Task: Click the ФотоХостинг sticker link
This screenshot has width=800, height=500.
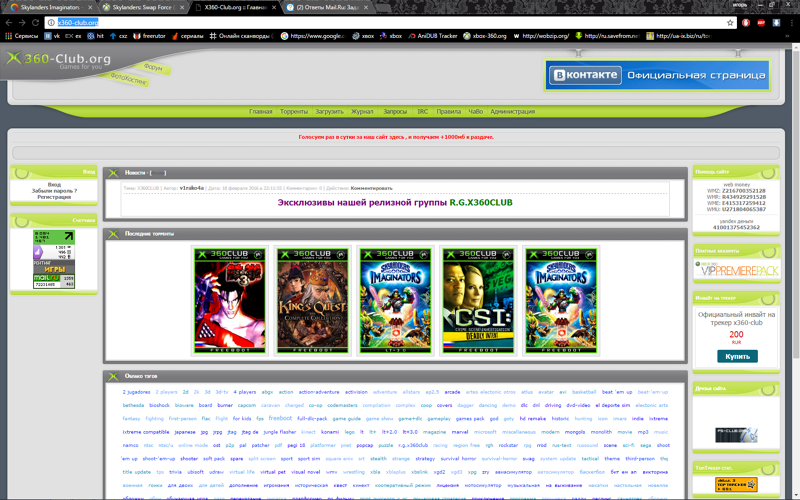Action: (x=129, y=79)
